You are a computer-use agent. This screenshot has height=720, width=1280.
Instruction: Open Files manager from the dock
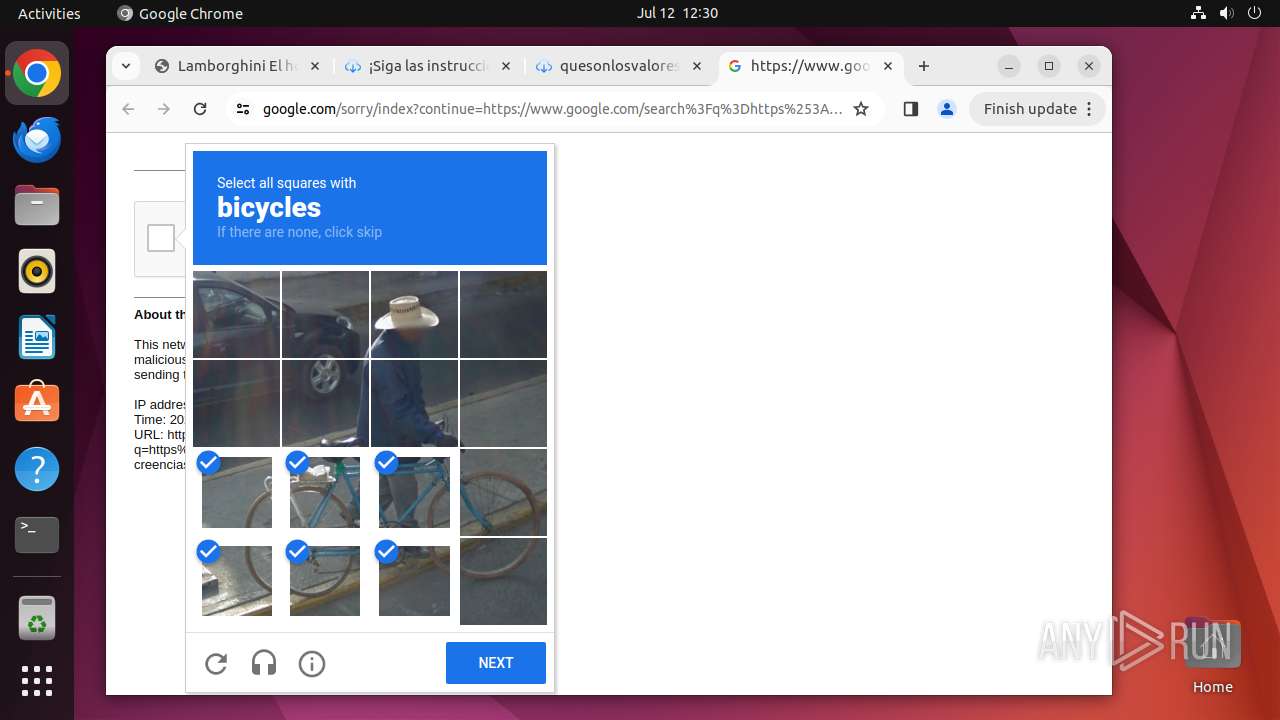pos(37,205)
